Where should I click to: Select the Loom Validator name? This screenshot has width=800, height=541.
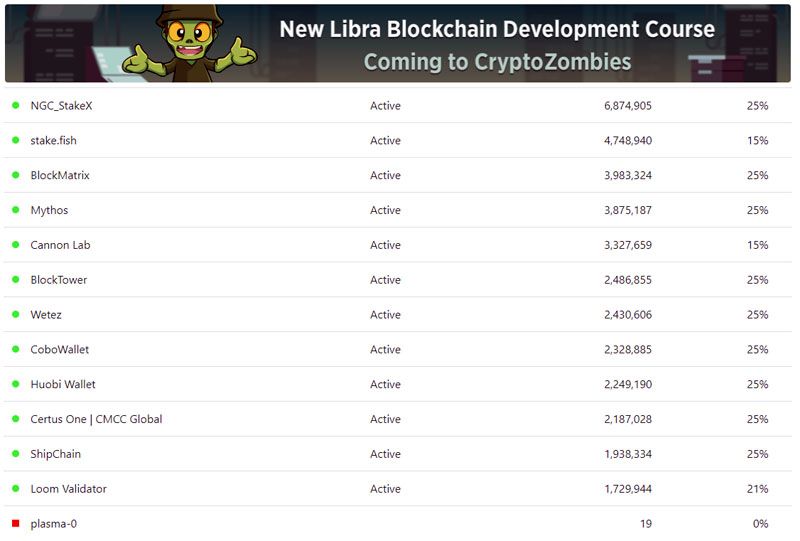[68, 489]
